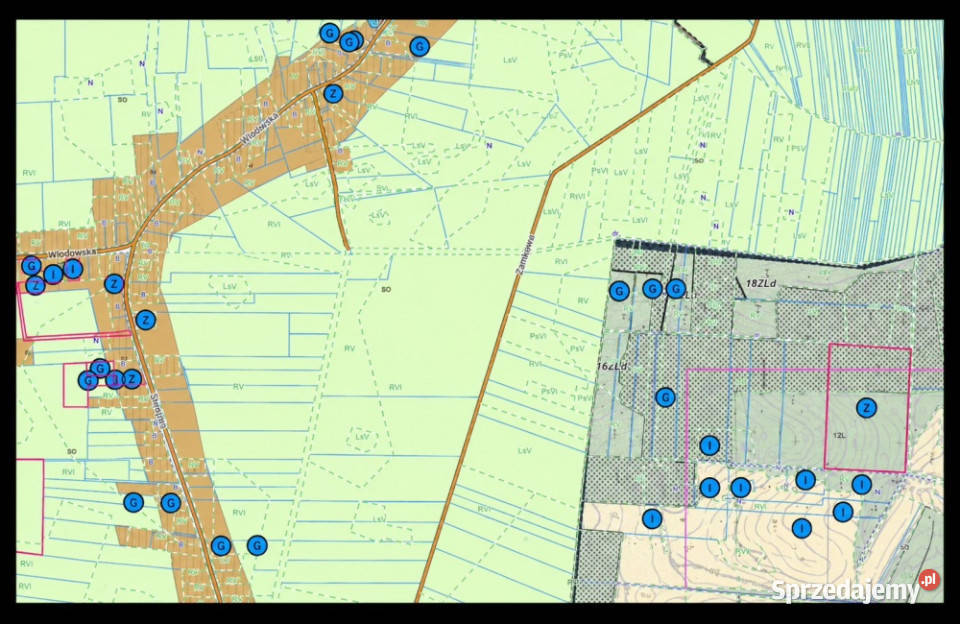
Task: Click the 18ZLd forest zone label
Action: (x=761, y=284)
